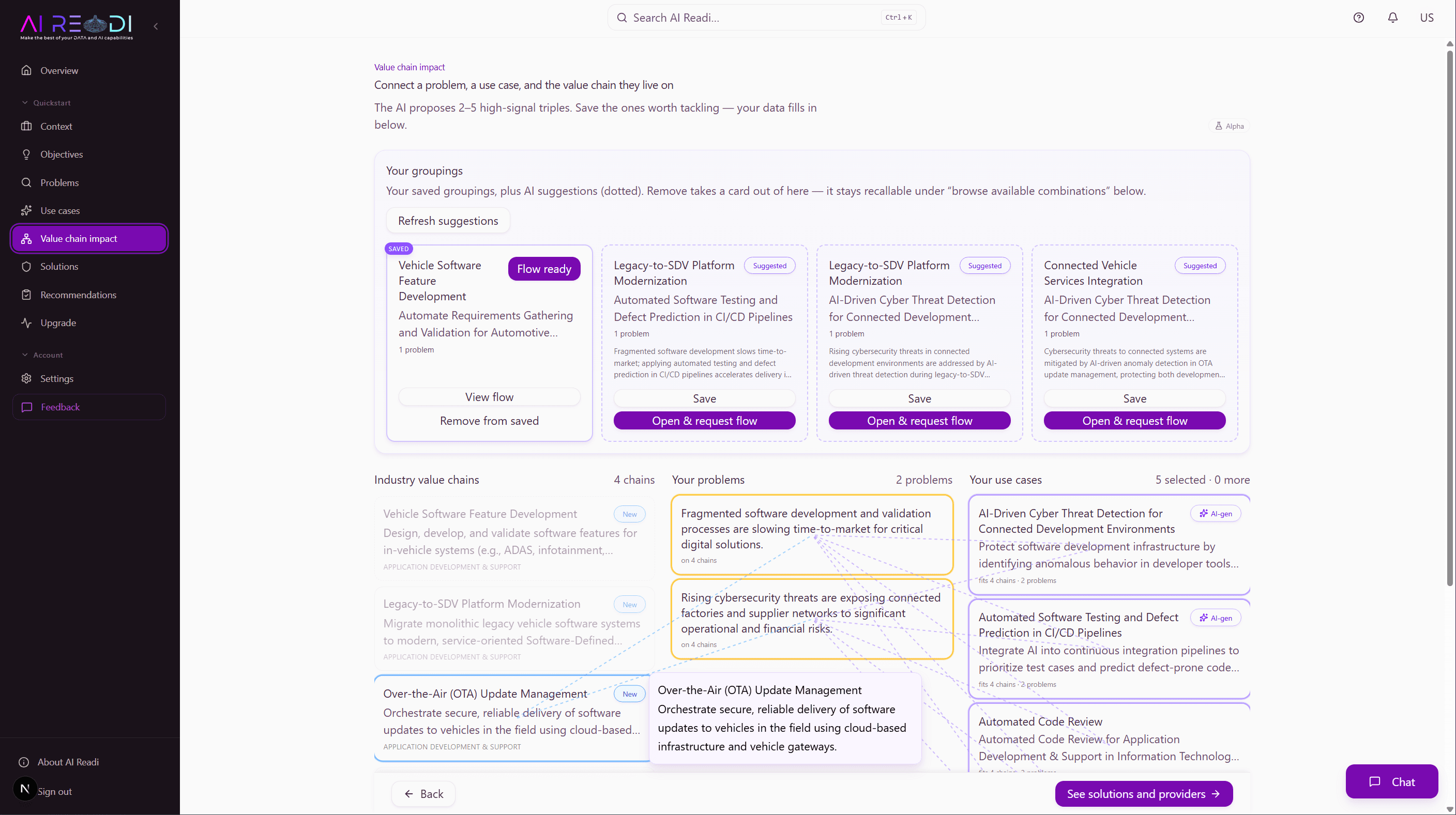Viewport: 1456px width, 815px height.
Task: Open Use cases page
Action: pos(89,211)
